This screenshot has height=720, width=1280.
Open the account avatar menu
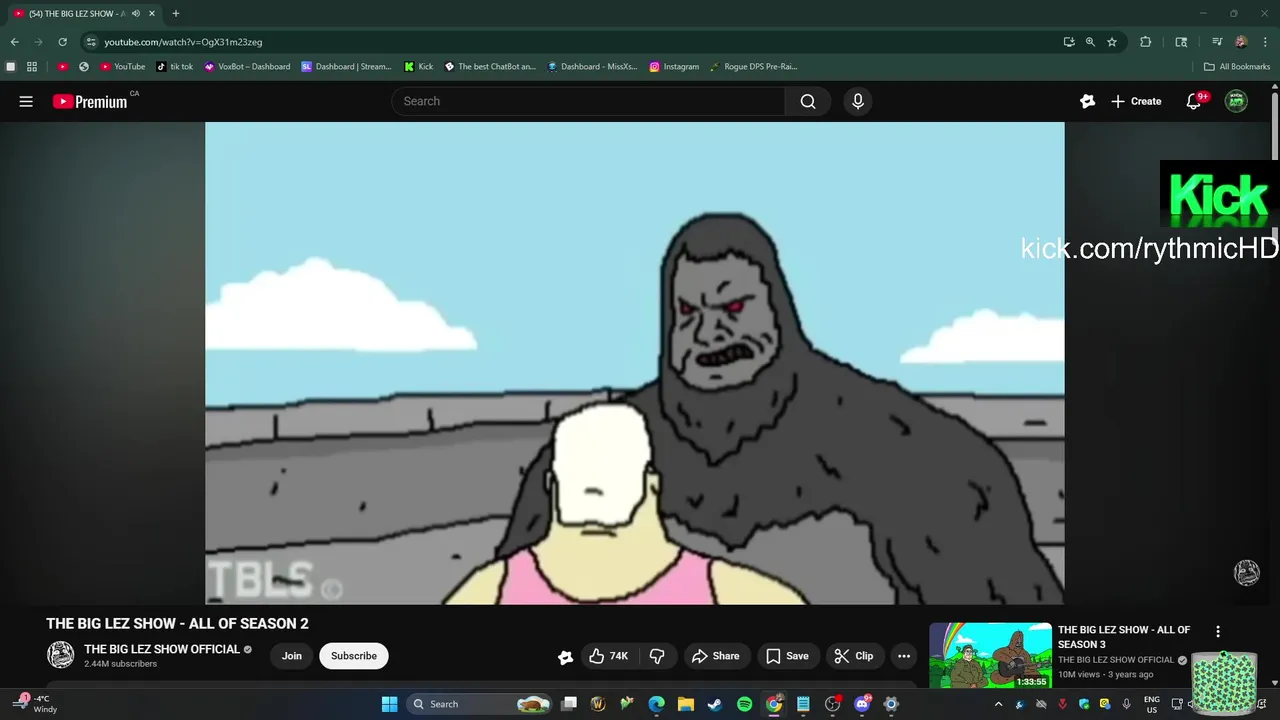click(x=1236, y=101)
